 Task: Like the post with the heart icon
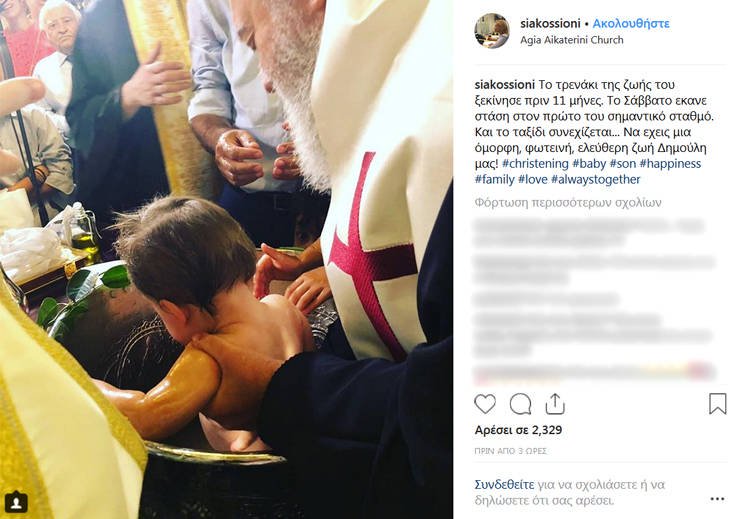pyautogui.click(x=485, y=404)
